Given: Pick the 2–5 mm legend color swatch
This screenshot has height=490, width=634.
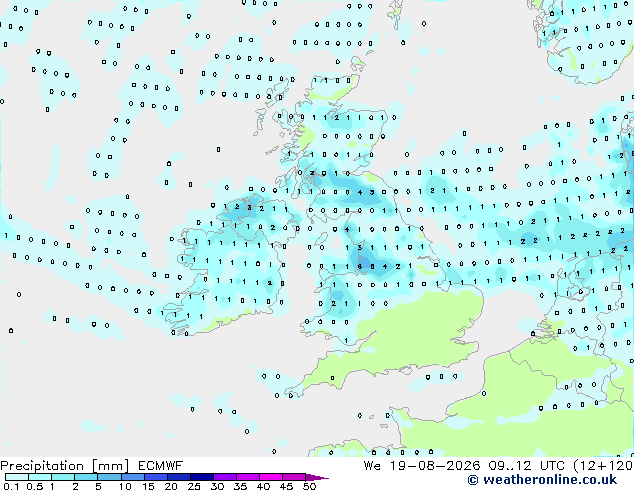Looking at the screenshot, I should (86, 477).
